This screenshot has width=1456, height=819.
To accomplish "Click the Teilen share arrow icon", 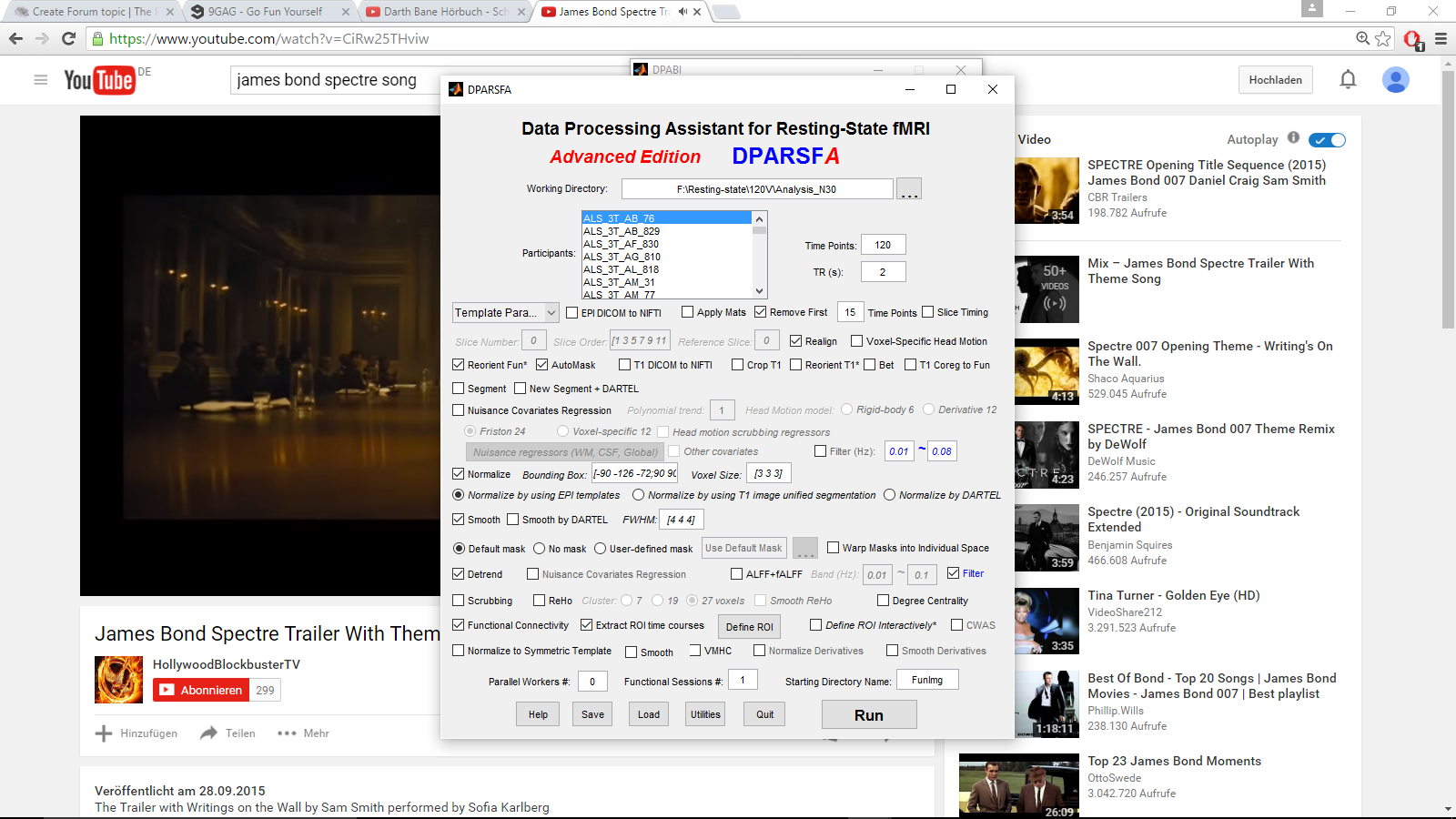I will [x=209, y=733].
